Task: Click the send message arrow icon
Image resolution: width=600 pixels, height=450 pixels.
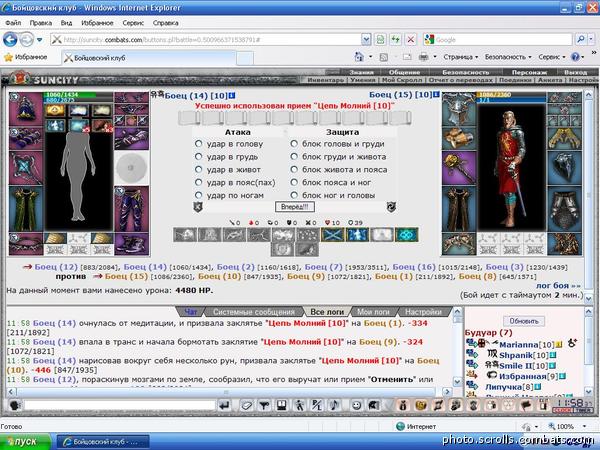Action: pyautogui.click(x=225, y=405)
